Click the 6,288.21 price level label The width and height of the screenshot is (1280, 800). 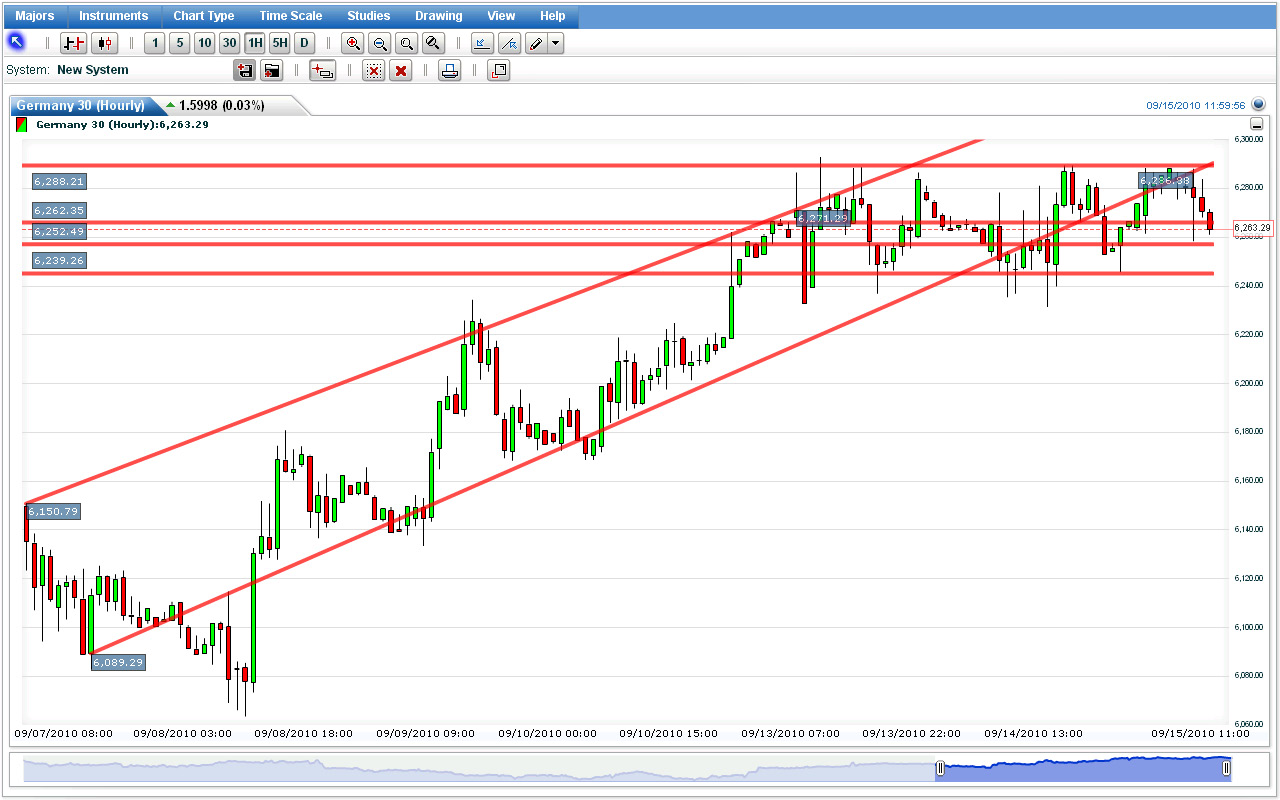click(x=59, y=181)
